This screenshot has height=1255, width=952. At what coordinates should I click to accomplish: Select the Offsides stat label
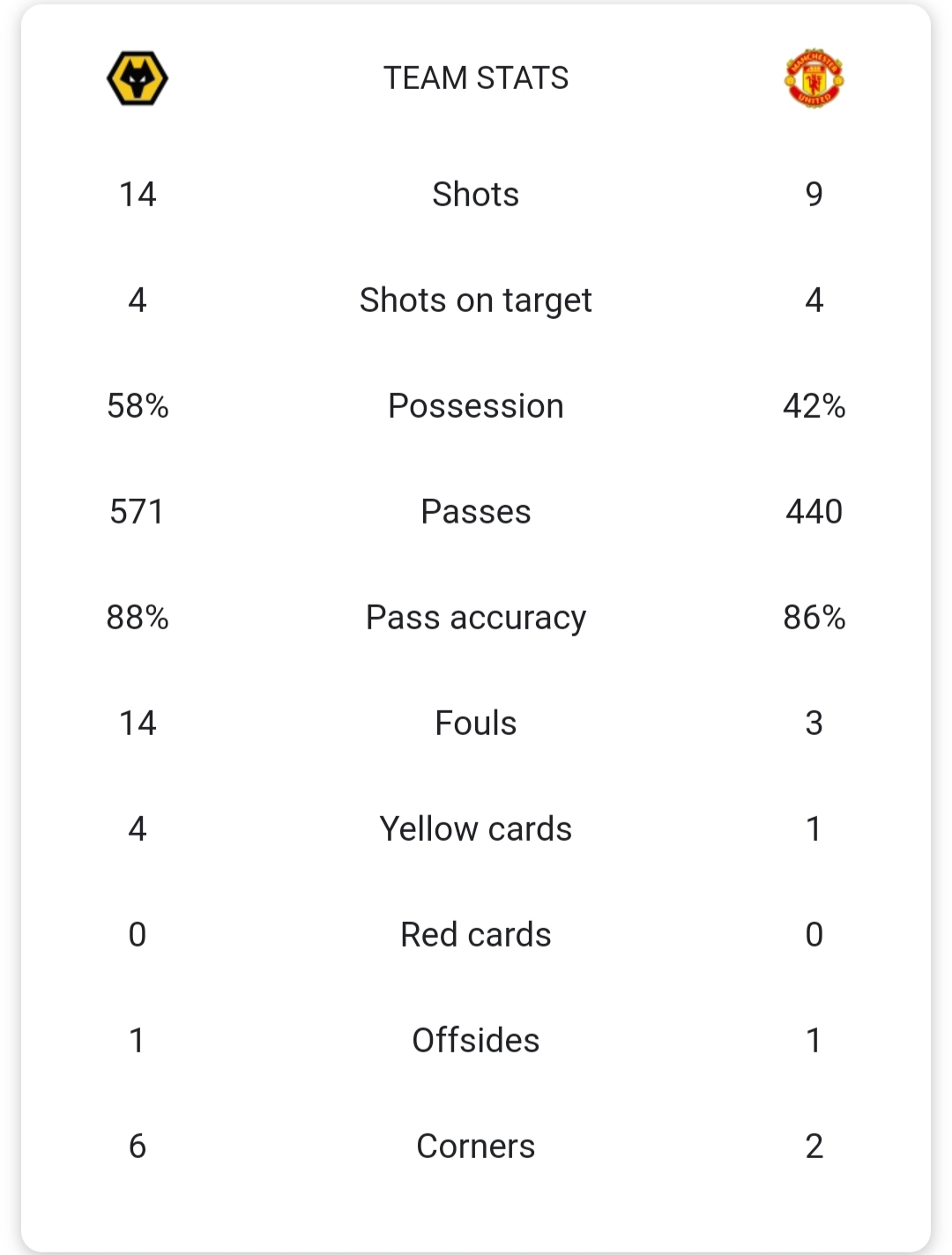476,1041
